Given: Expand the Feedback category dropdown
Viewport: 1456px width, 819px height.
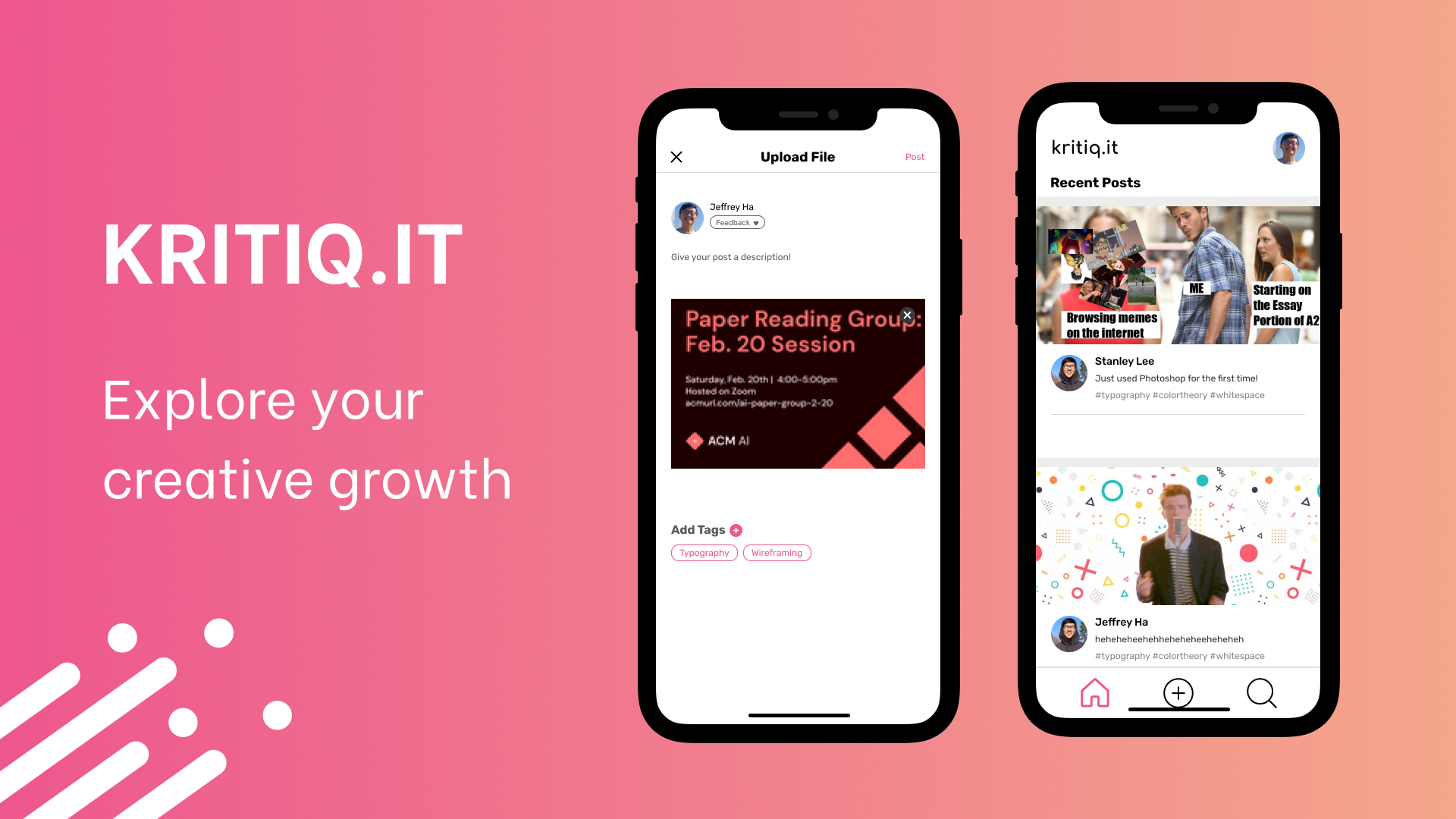Looking at the screenshot, I should coord(737,222).
